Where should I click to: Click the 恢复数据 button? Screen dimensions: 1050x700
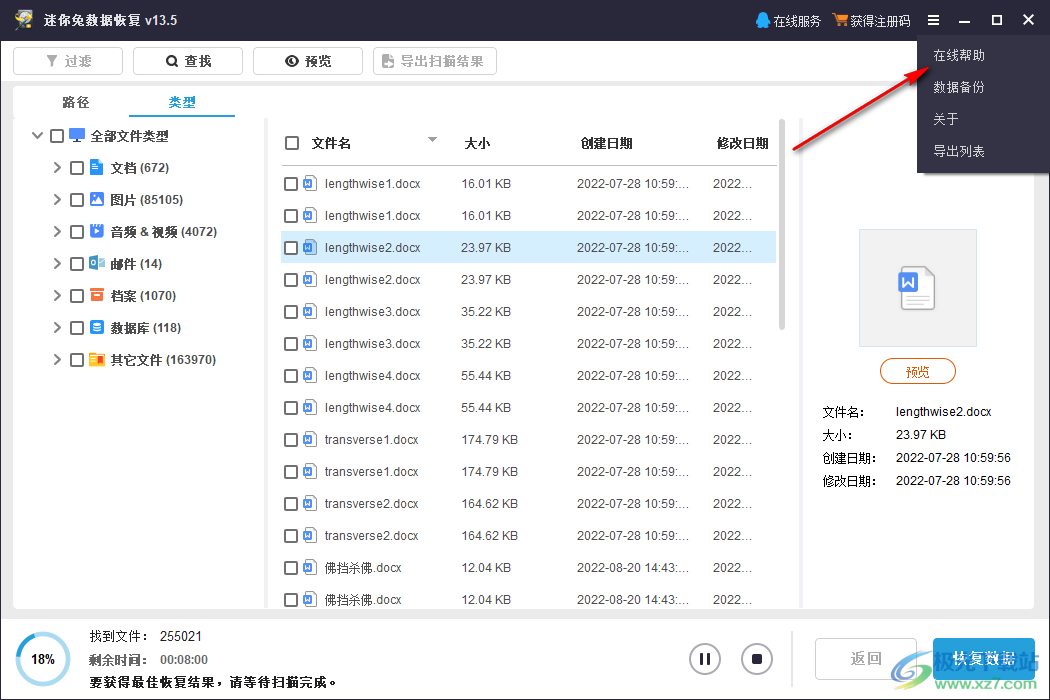click(x=984, y=658)
